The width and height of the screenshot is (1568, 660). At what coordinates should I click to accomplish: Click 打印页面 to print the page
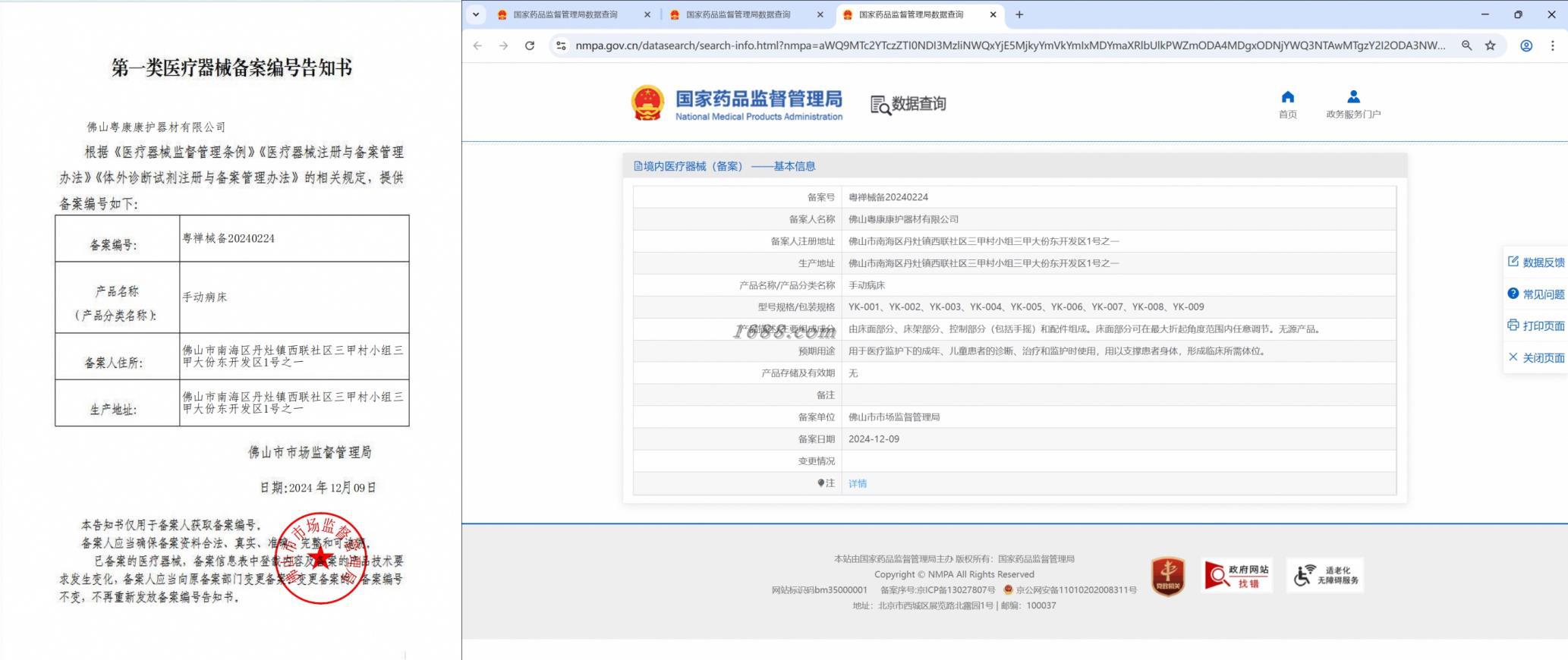(1536, 325)
